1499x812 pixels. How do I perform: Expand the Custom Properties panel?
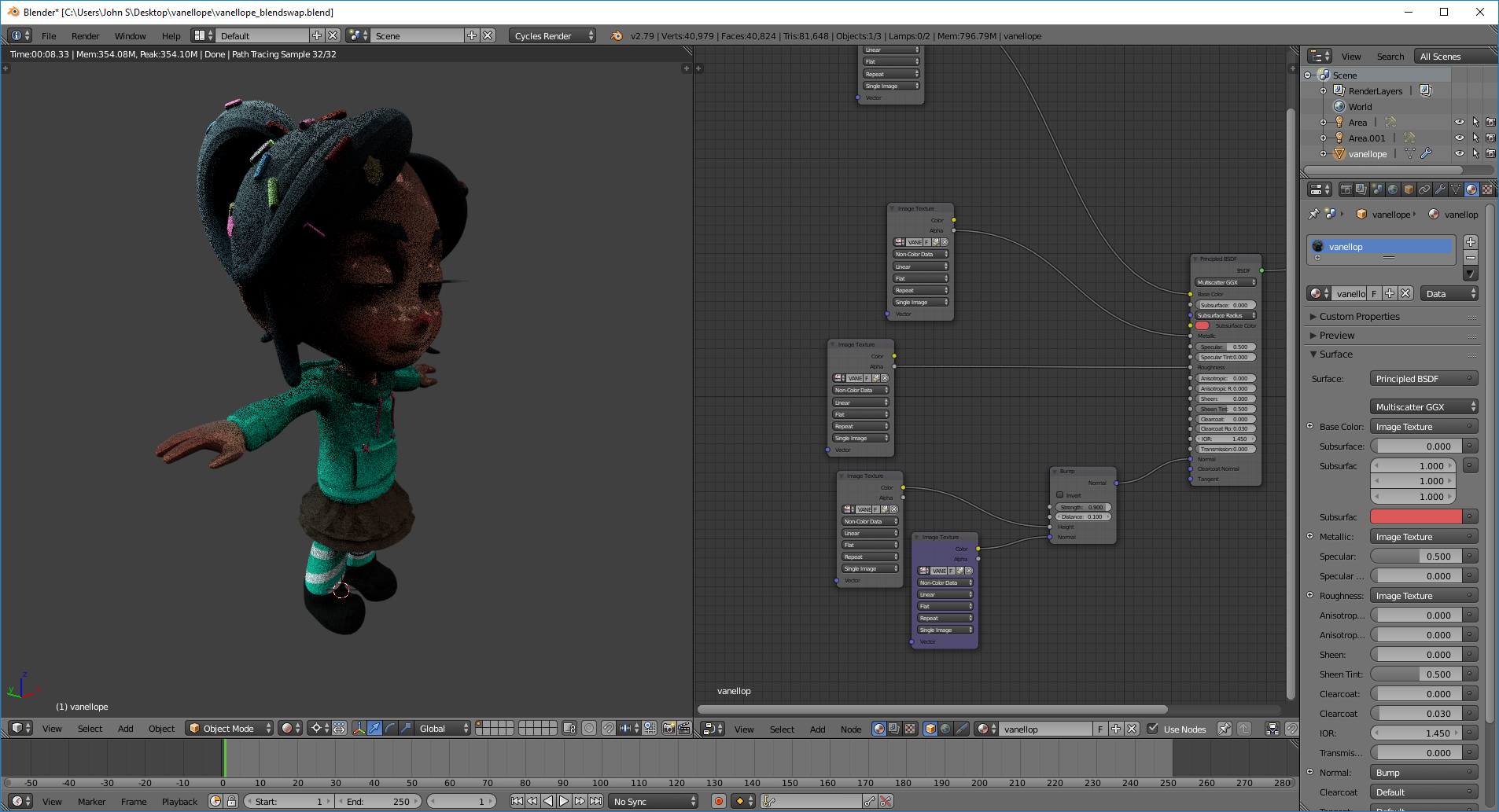[x=1360, y=317]
